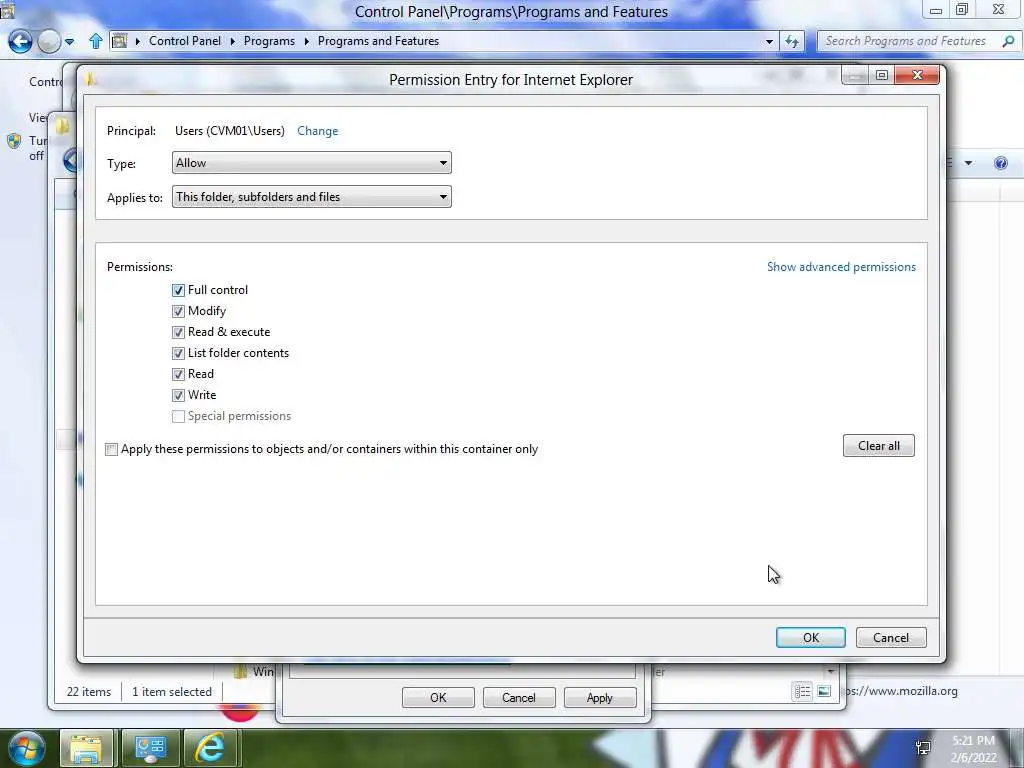Enable apply permissions within this container only
The image size is (1024, 768).
pos(112,449)
